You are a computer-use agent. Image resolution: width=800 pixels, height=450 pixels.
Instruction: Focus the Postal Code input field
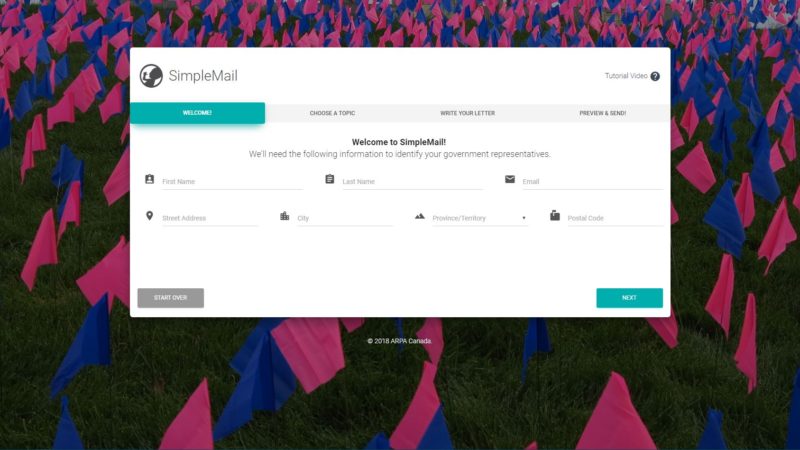pos(615,218)
